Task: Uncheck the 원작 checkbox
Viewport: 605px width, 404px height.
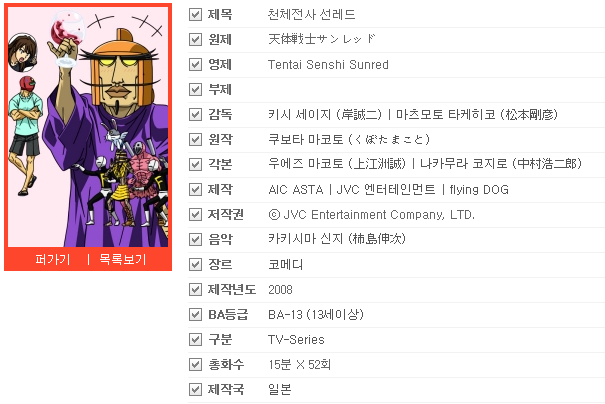Action: tap(195, 139)
